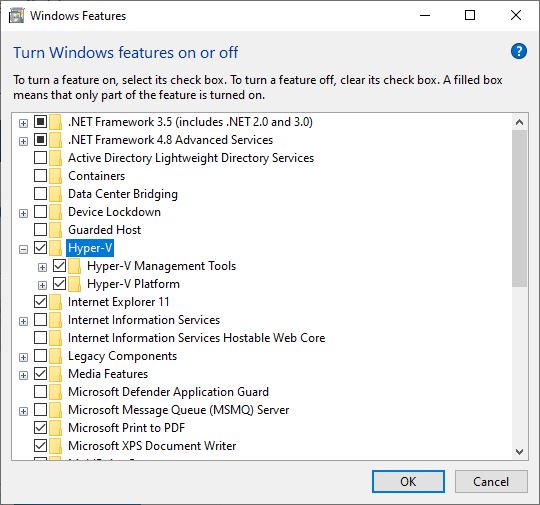Enable Active Directory Lightweight Directory Services
540x505 pixels.
[41, 157]
